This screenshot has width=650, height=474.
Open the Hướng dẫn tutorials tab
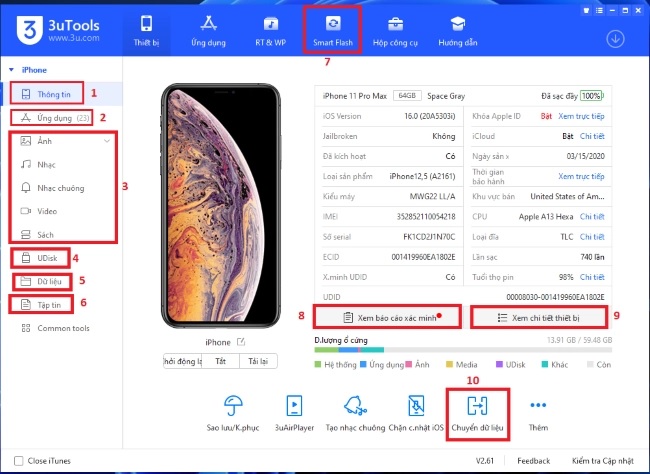coord(458,31)
